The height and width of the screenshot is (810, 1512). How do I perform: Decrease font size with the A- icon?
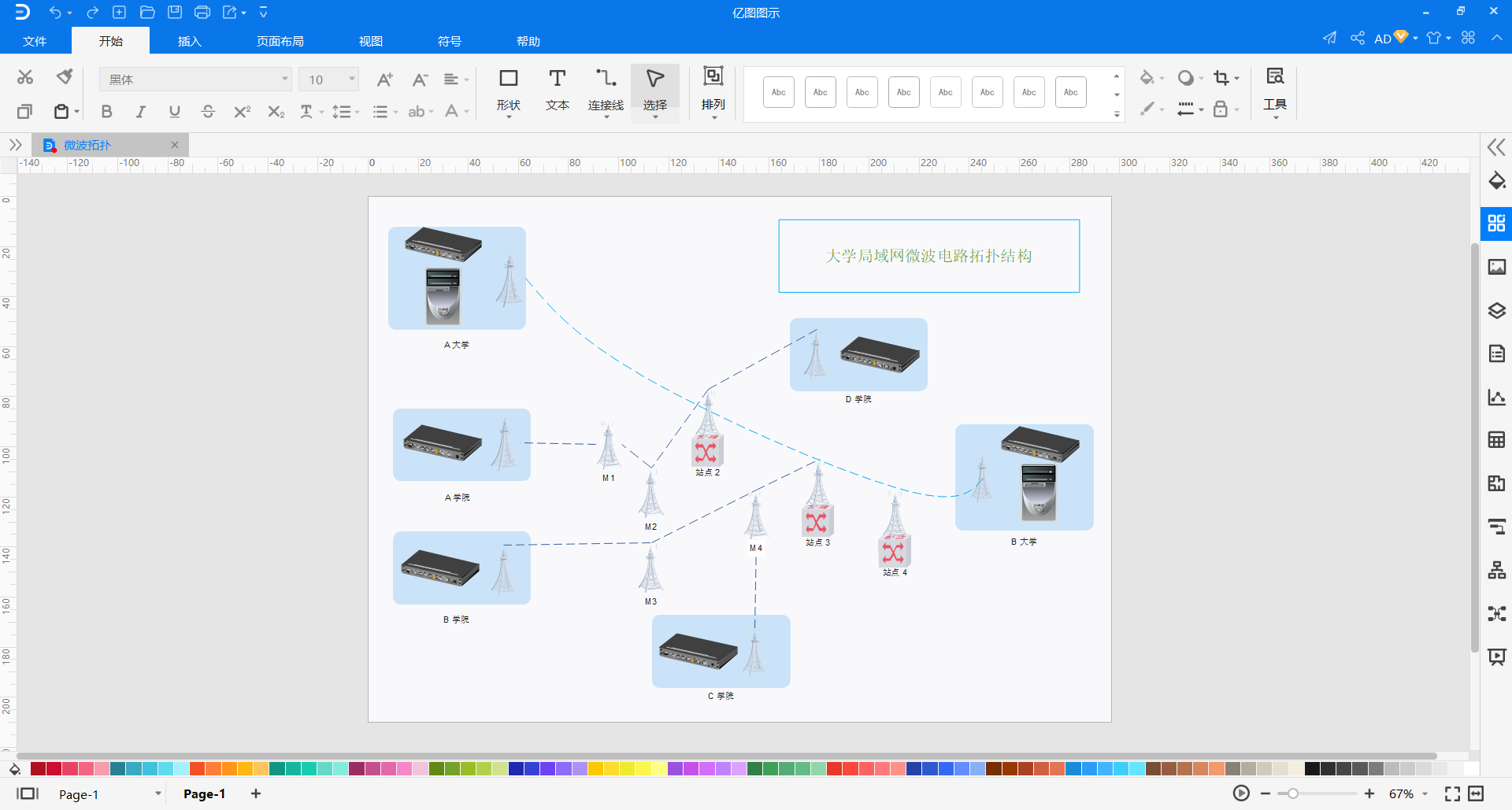(420, 80)
